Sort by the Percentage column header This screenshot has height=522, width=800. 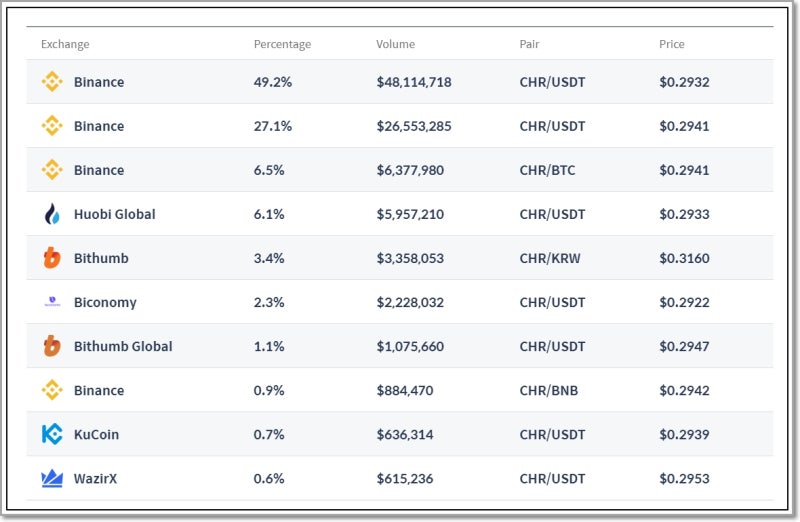click(282, 44)
